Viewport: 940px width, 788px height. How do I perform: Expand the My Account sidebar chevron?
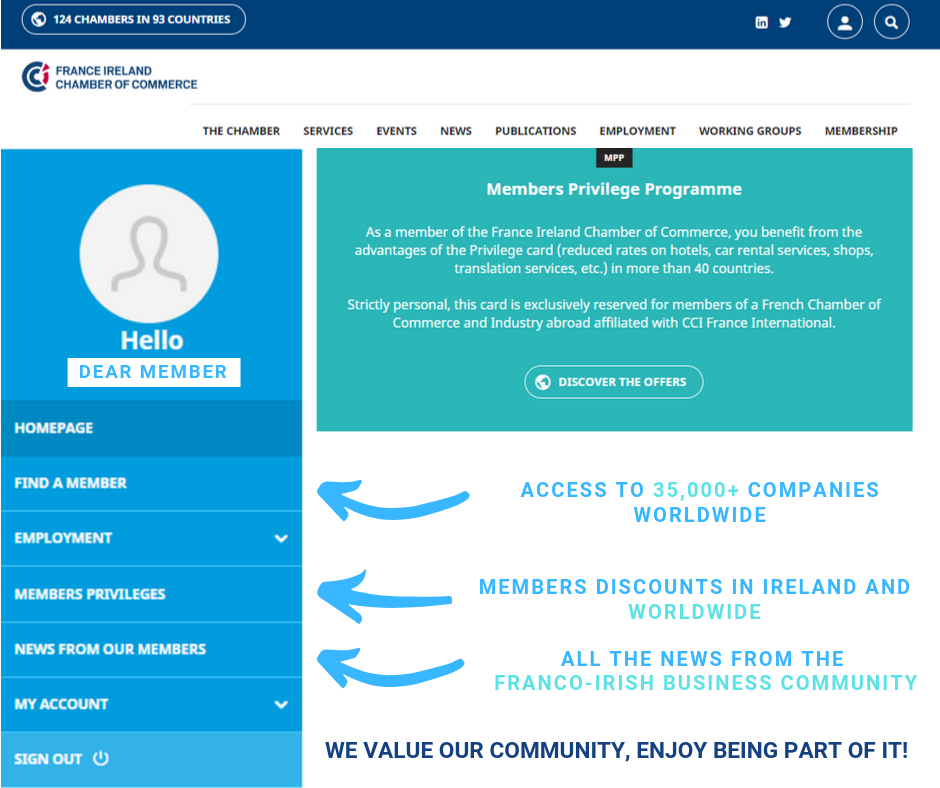point(281,704)
